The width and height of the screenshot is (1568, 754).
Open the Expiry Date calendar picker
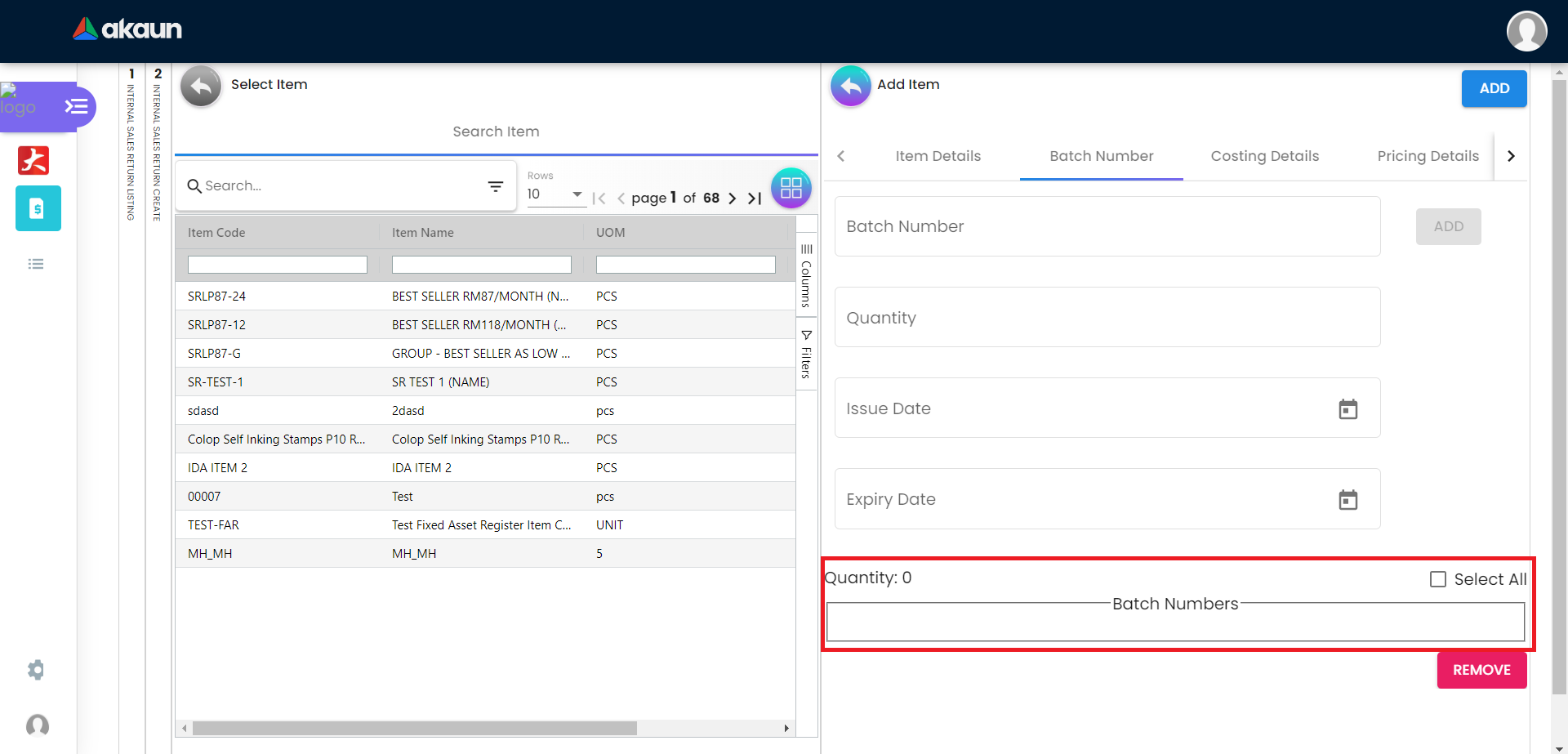[1347, 499]
